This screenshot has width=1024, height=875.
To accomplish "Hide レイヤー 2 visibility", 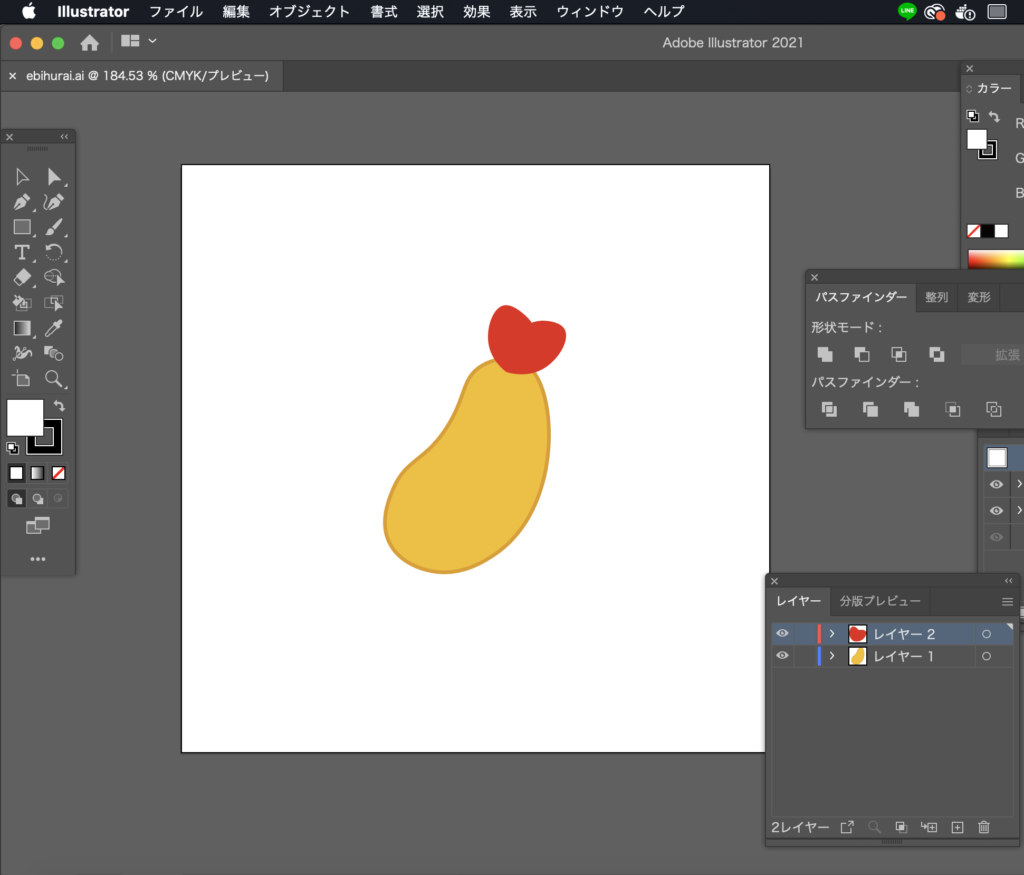I will 783,633.
